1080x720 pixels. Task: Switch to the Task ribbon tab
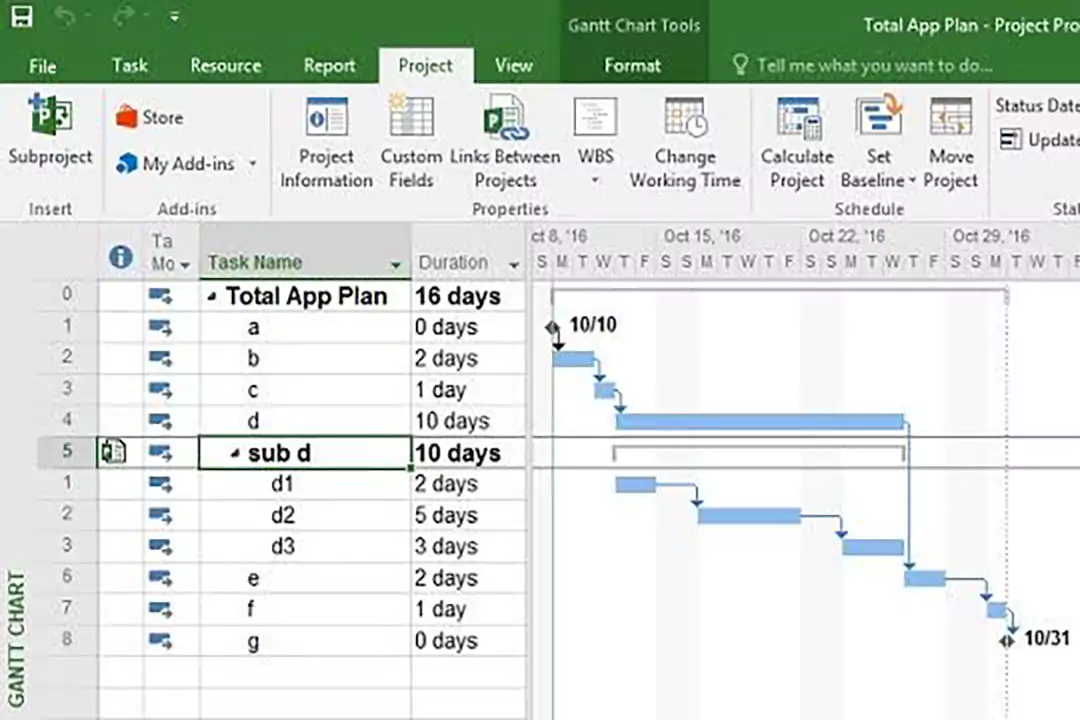click(129, 65)
